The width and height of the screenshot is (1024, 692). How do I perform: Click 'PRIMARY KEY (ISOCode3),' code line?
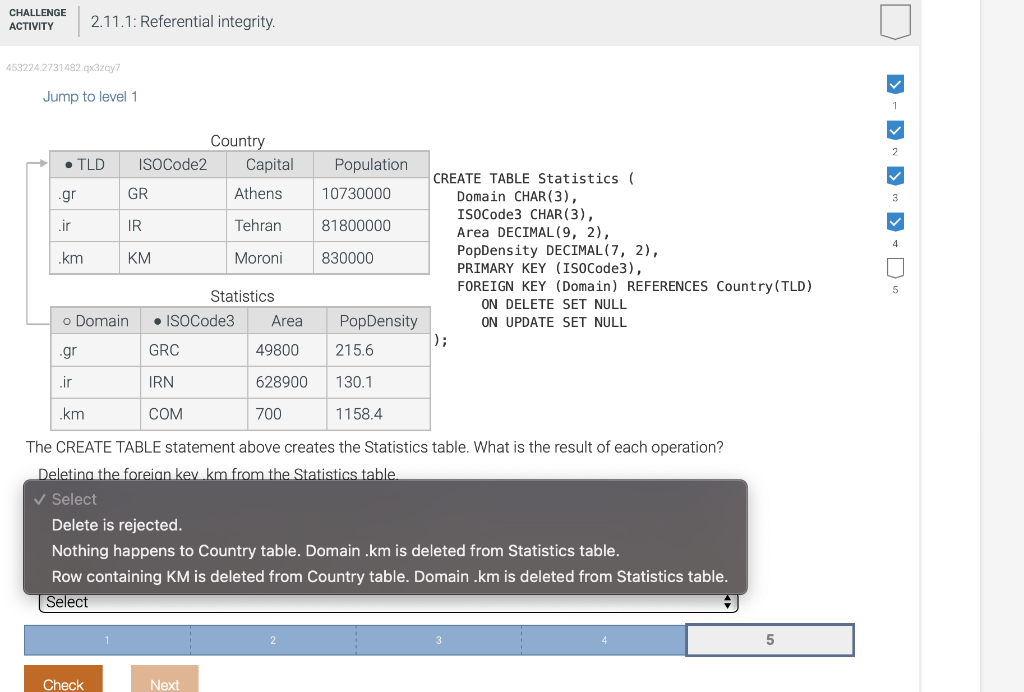(550, 268)
